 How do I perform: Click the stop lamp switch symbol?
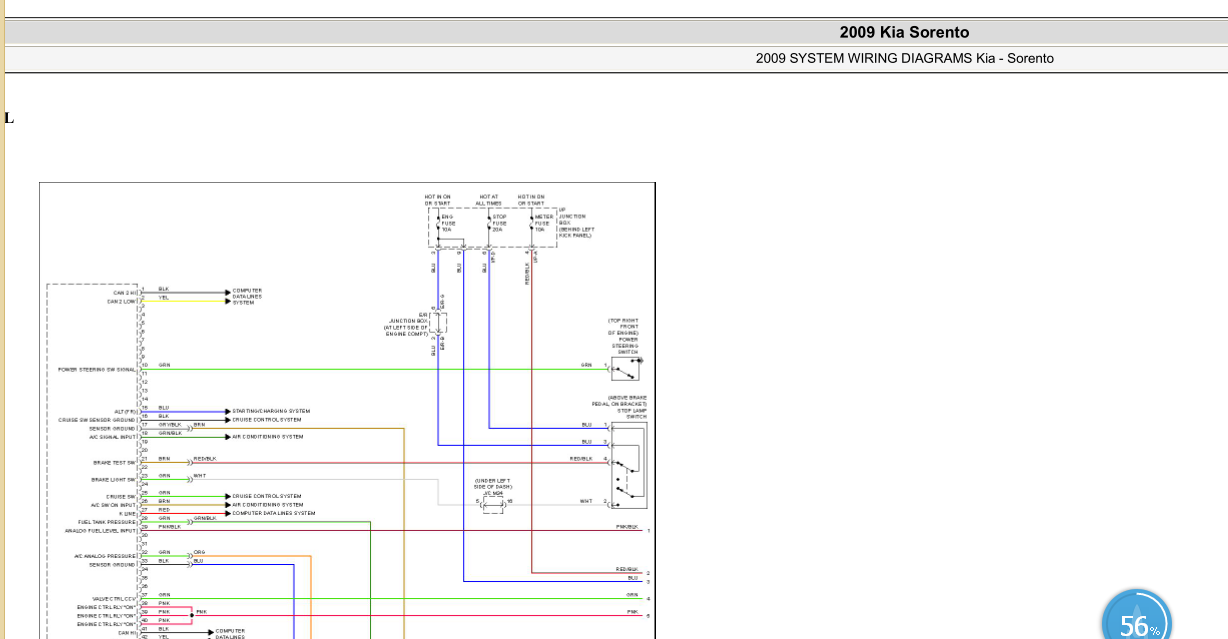[x=629, y=463]
